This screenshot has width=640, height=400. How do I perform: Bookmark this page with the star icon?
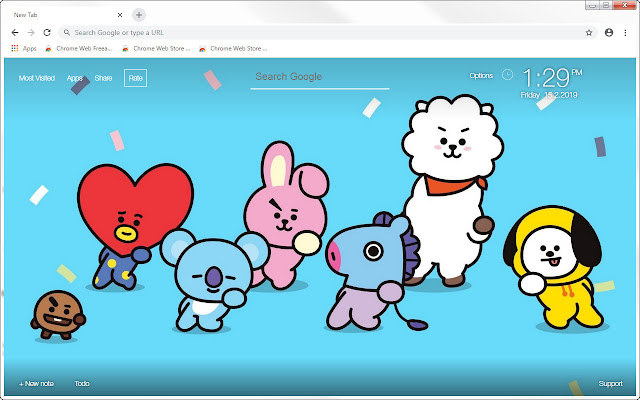pyautogui.click(x=589, y=33)
